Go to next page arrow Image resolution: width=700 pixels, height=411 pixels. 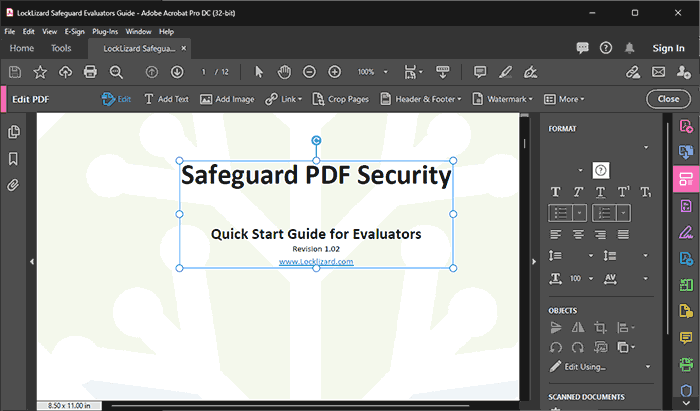(x=177, y=72)
